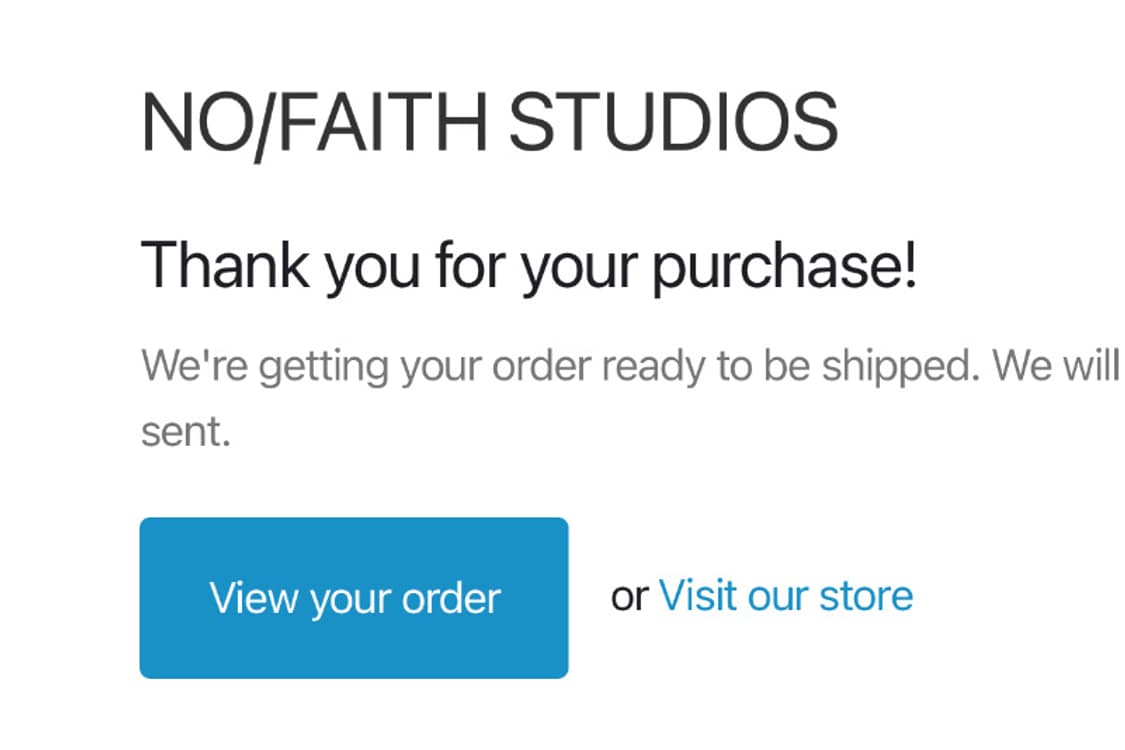Screen dimensions: 1125x750
Task: Click the word Thank in the heading
Action: (x=225, y=264)
